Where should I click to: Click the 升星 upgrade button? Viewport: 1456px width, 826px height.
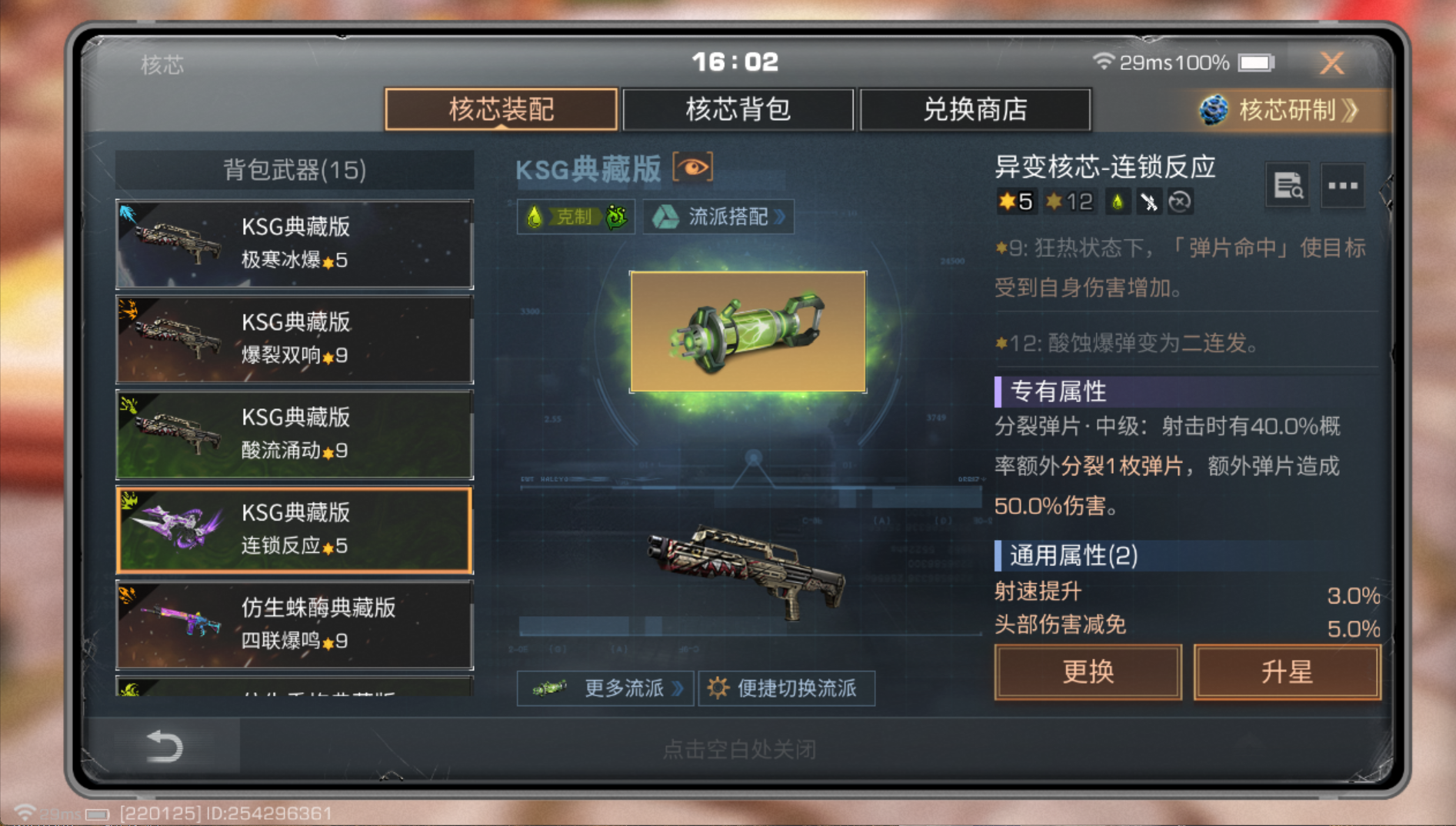(1287, 671)
